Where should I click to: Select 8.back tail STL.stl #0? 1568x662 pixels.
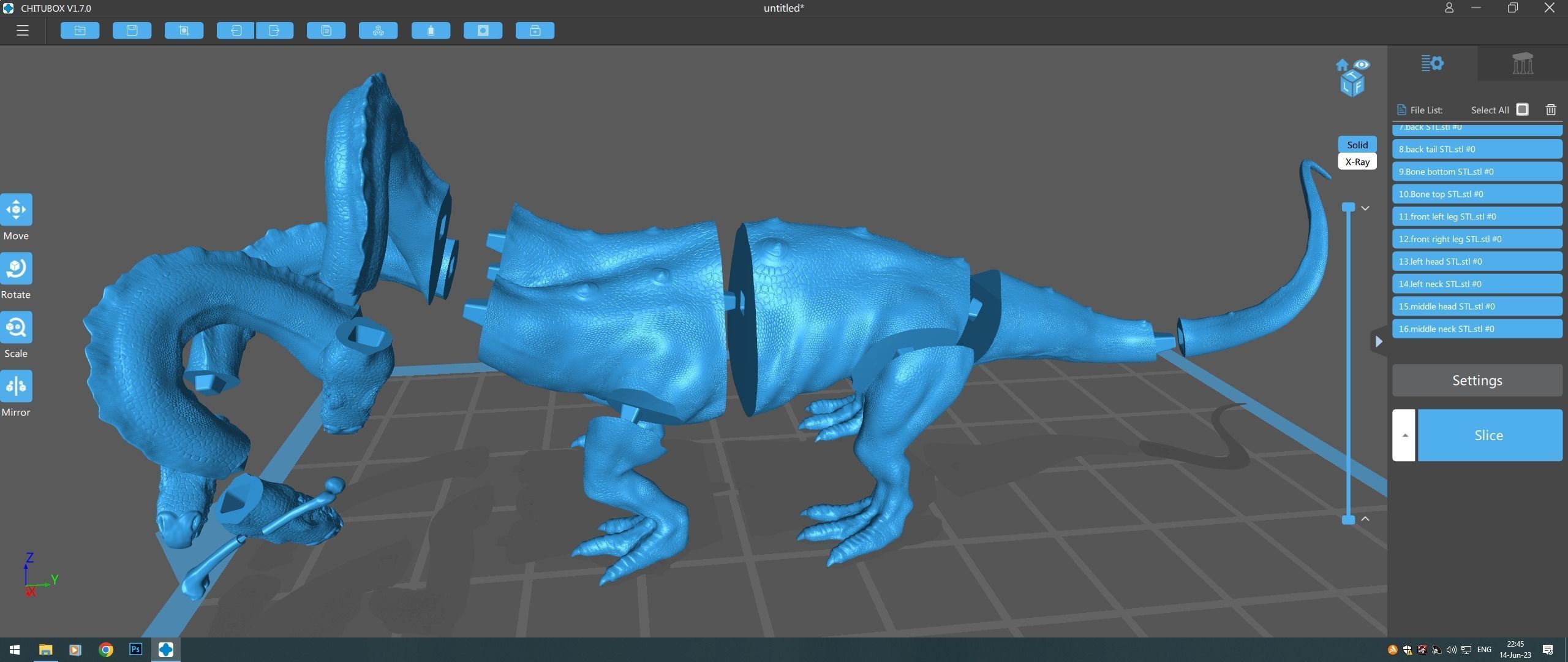point(1477,149)
